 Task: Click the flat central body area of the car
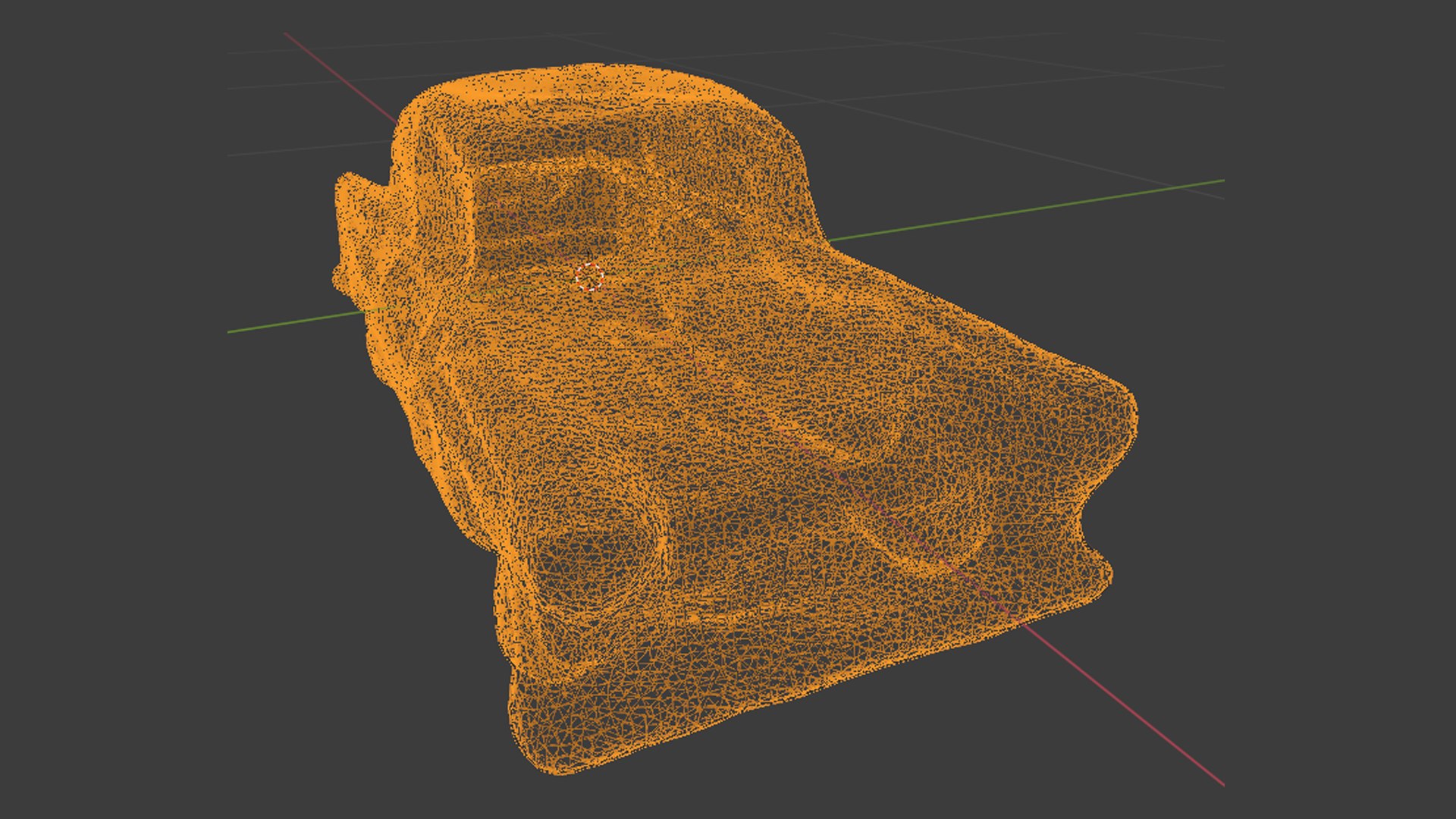tap(682, 394)
